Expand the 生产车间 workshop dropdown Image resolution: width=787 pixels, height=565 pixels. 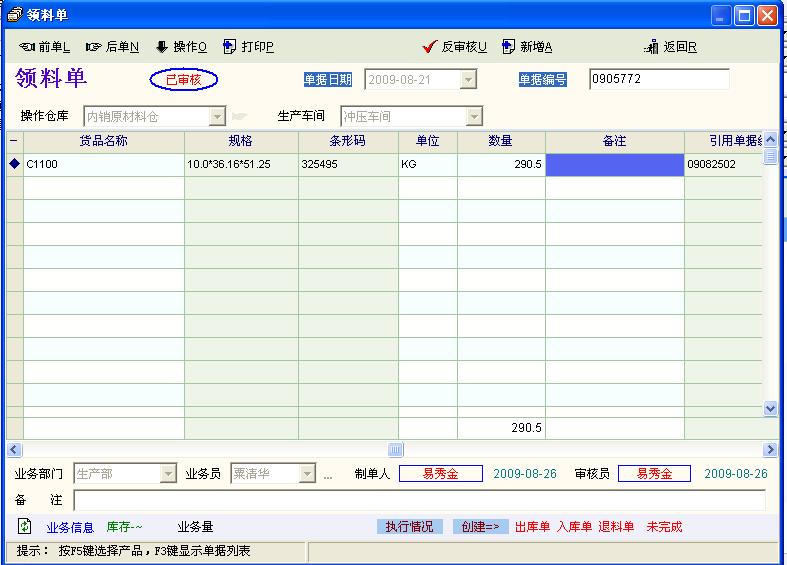(x=474, y=116)
